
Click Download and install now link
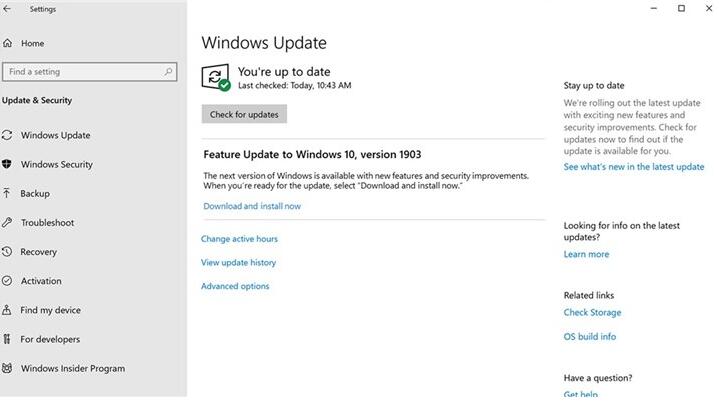pos(252,206)
